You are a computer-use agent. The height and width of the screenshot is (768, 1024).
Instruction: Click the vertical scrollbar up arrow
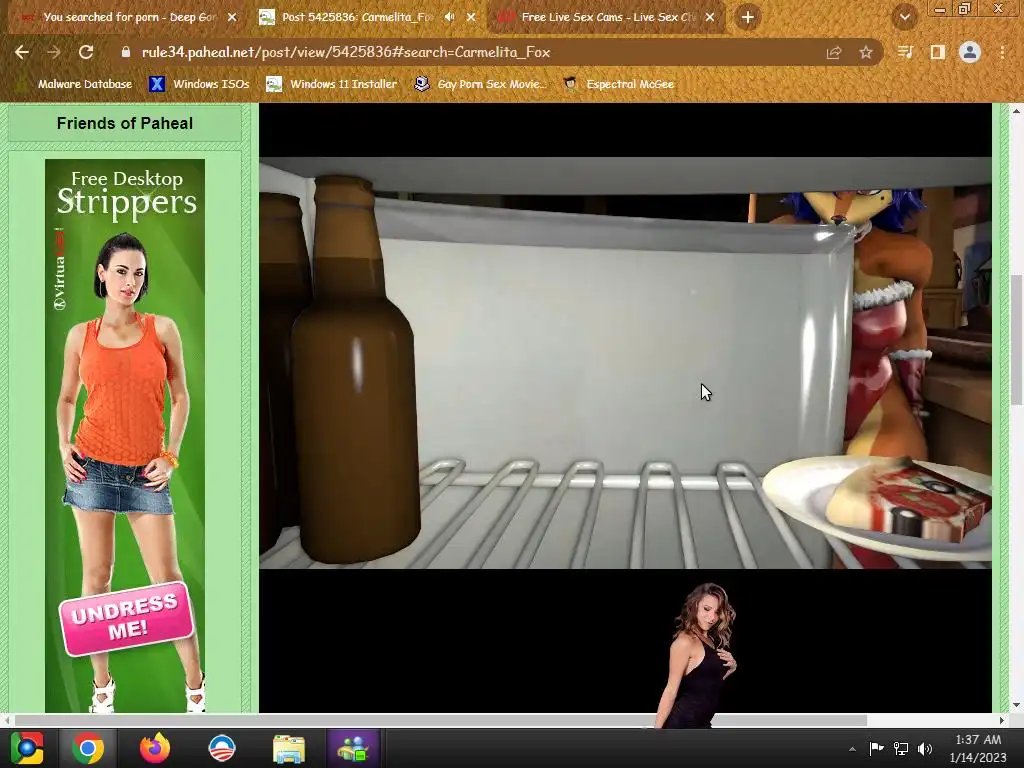pyautogui.click(x=1016, y=110)
